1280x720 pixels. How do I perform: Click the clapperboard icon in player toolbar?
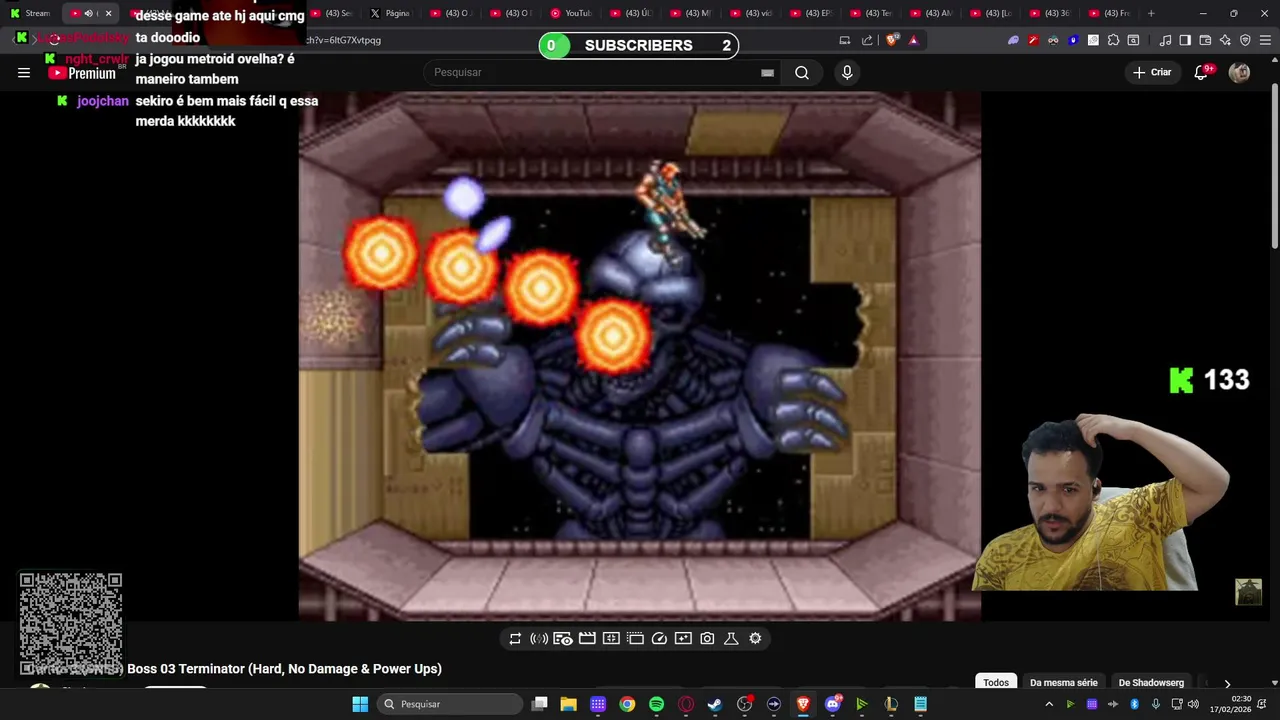(x=587, y=639)
